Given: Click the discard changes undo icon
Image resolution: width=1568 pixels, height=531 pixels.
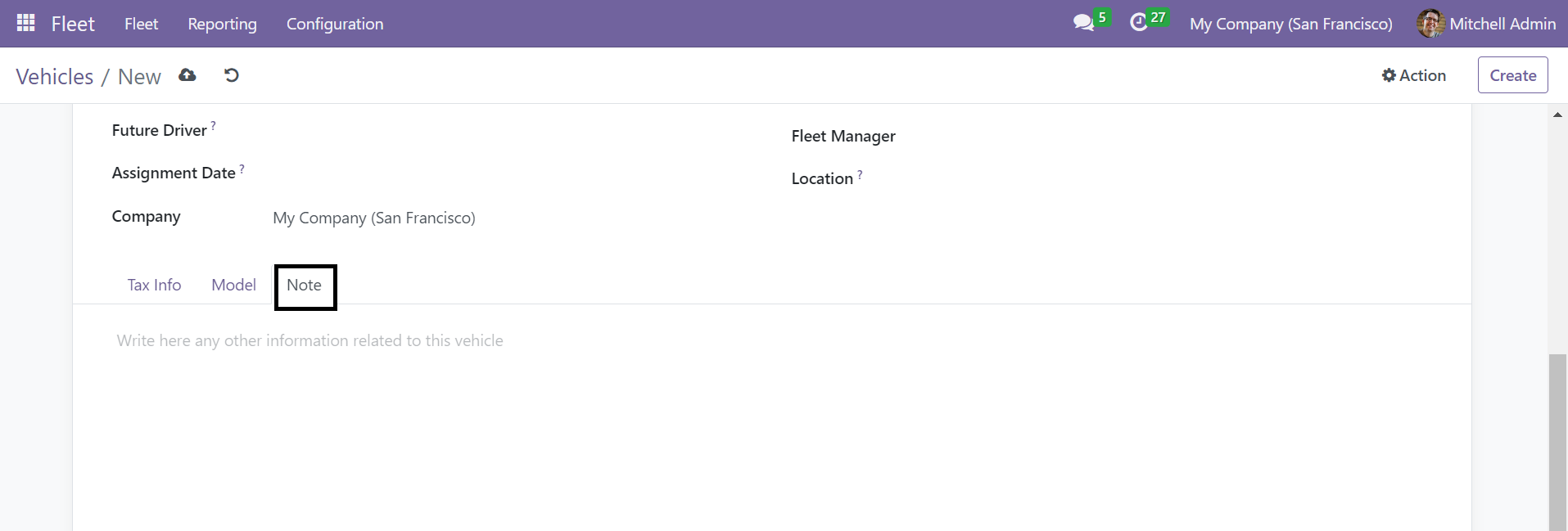Looking at the screenshot, I should pos(232,75).
